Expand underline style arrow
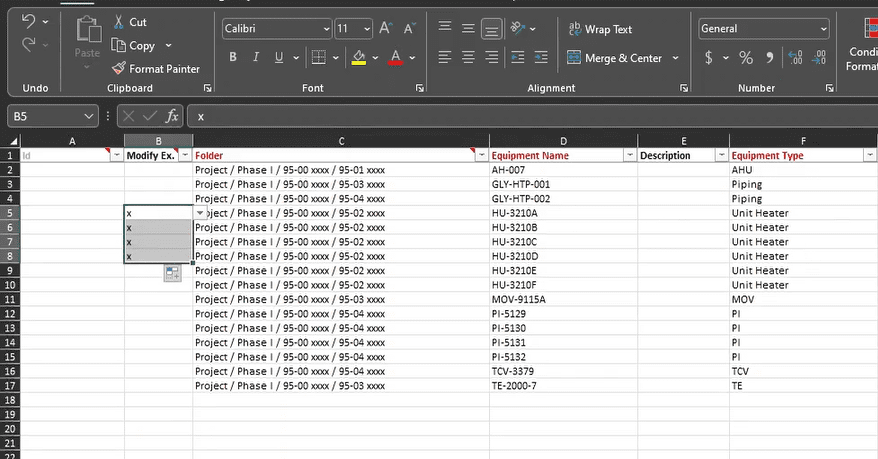Viewport: 878px width, 459px height. [x=296, y=57]
